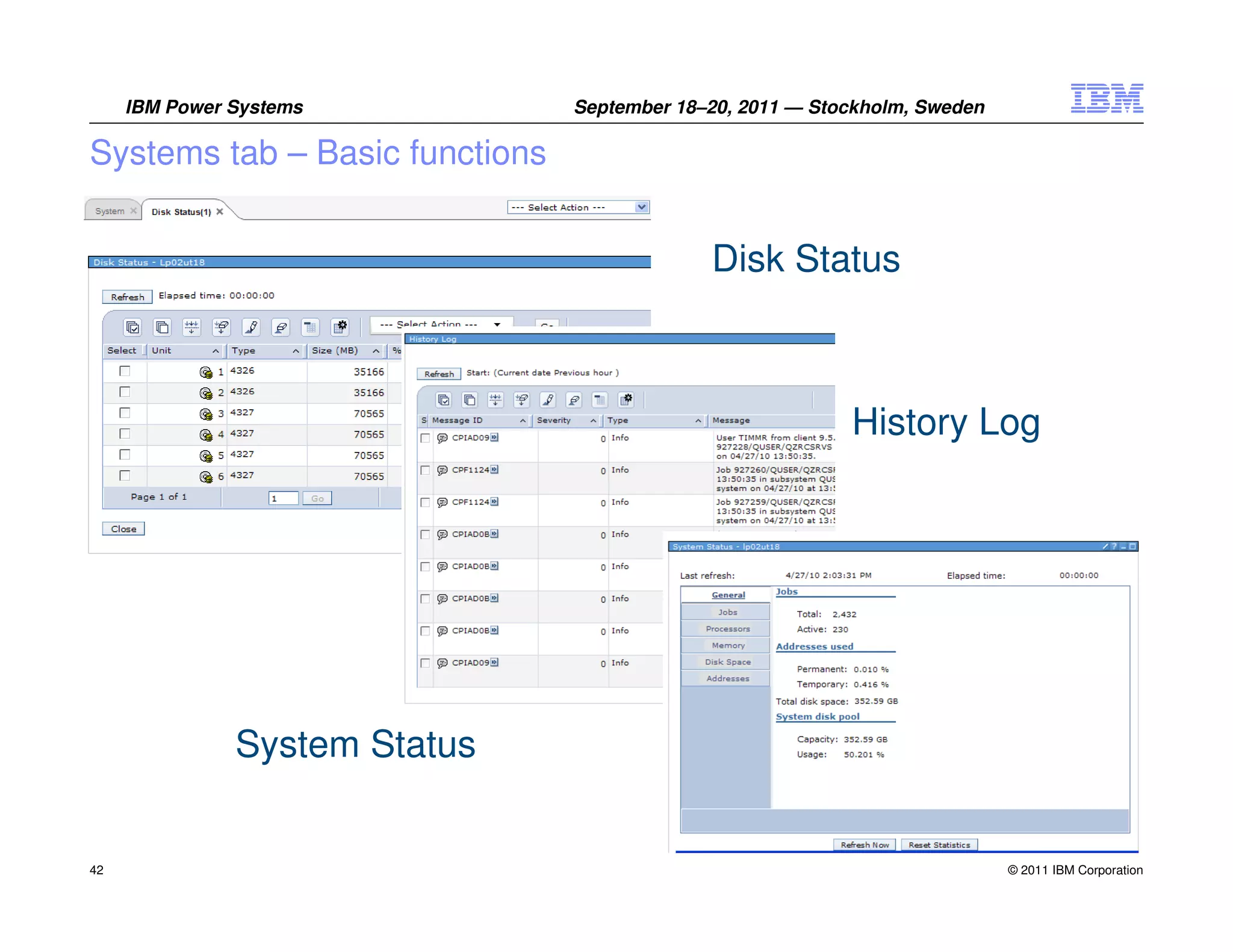Viewport: 1233px width, 952px height.
Task: Check the box for disk unit 5
Action: tap(125, 454)
